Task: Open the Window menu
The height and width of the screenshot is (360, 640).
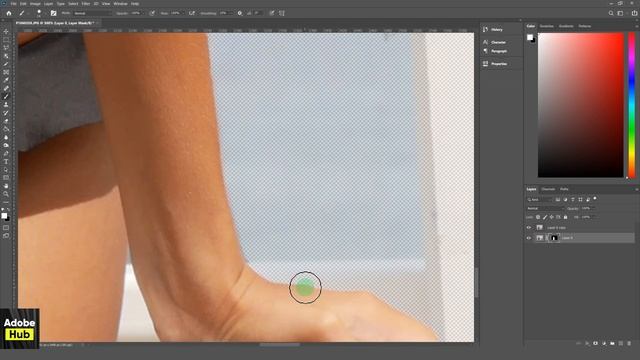Action: (120, 3)
